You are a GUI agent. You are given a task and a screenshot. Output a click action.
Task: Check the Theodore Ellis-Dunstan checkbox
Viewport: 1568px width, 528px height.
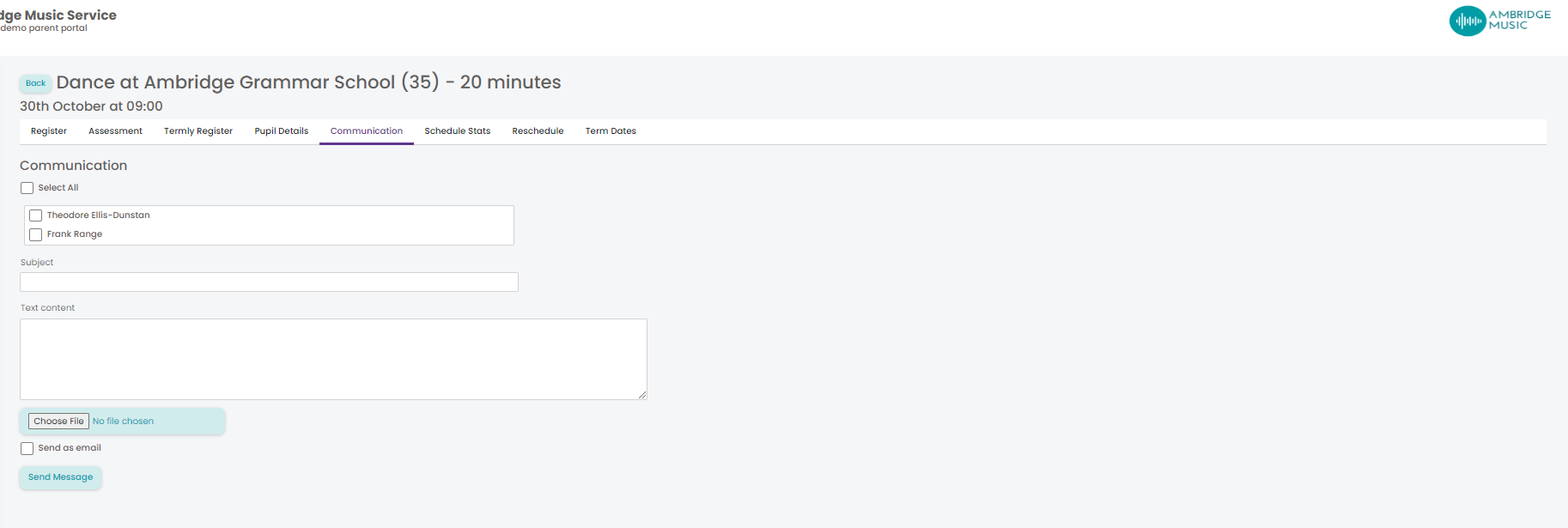pyautogui.click(x=36, y=215)
